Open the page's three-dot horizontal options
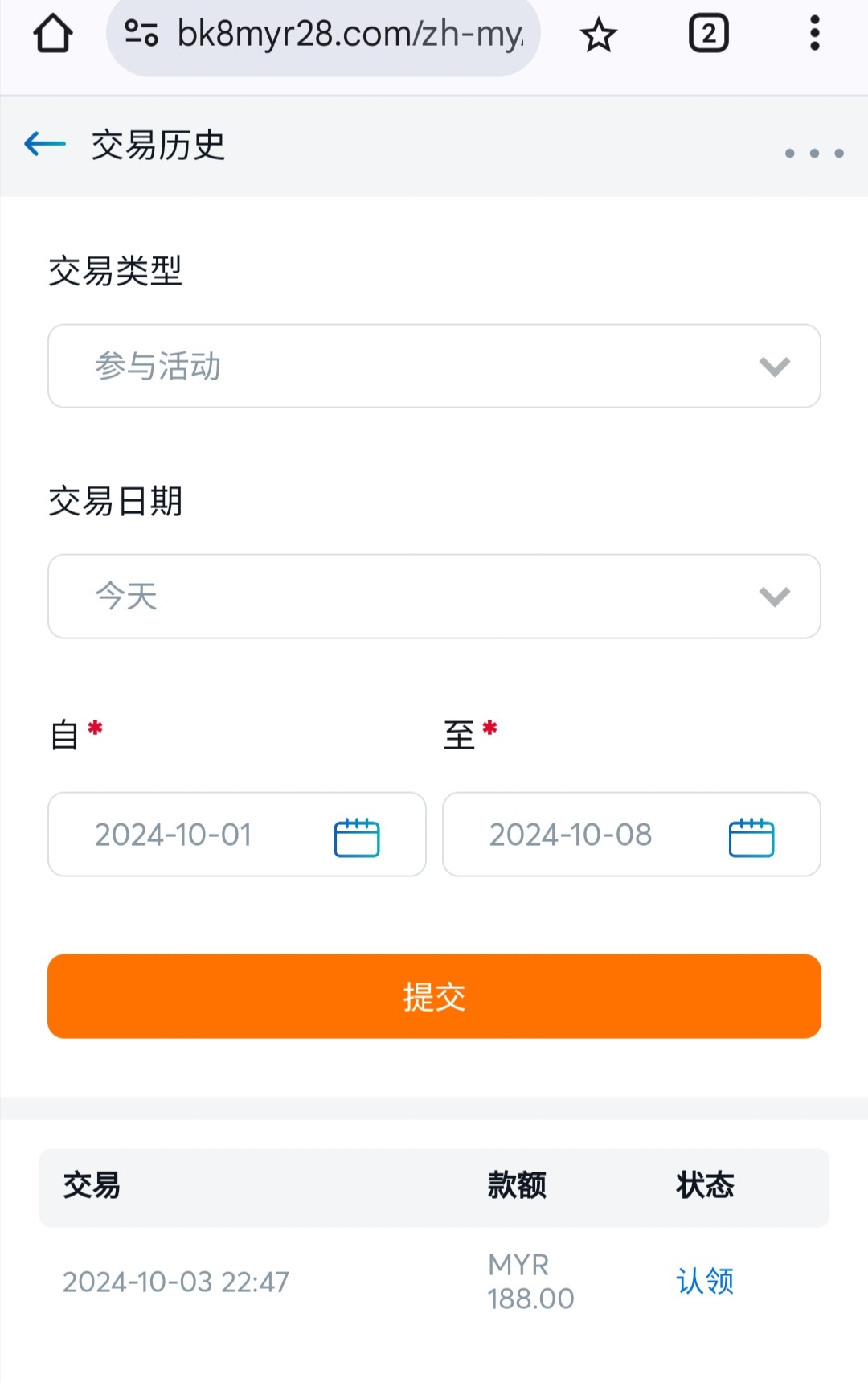Image resolution: width=868 pixels, height=1383 pixels. [x=813, y=153]
